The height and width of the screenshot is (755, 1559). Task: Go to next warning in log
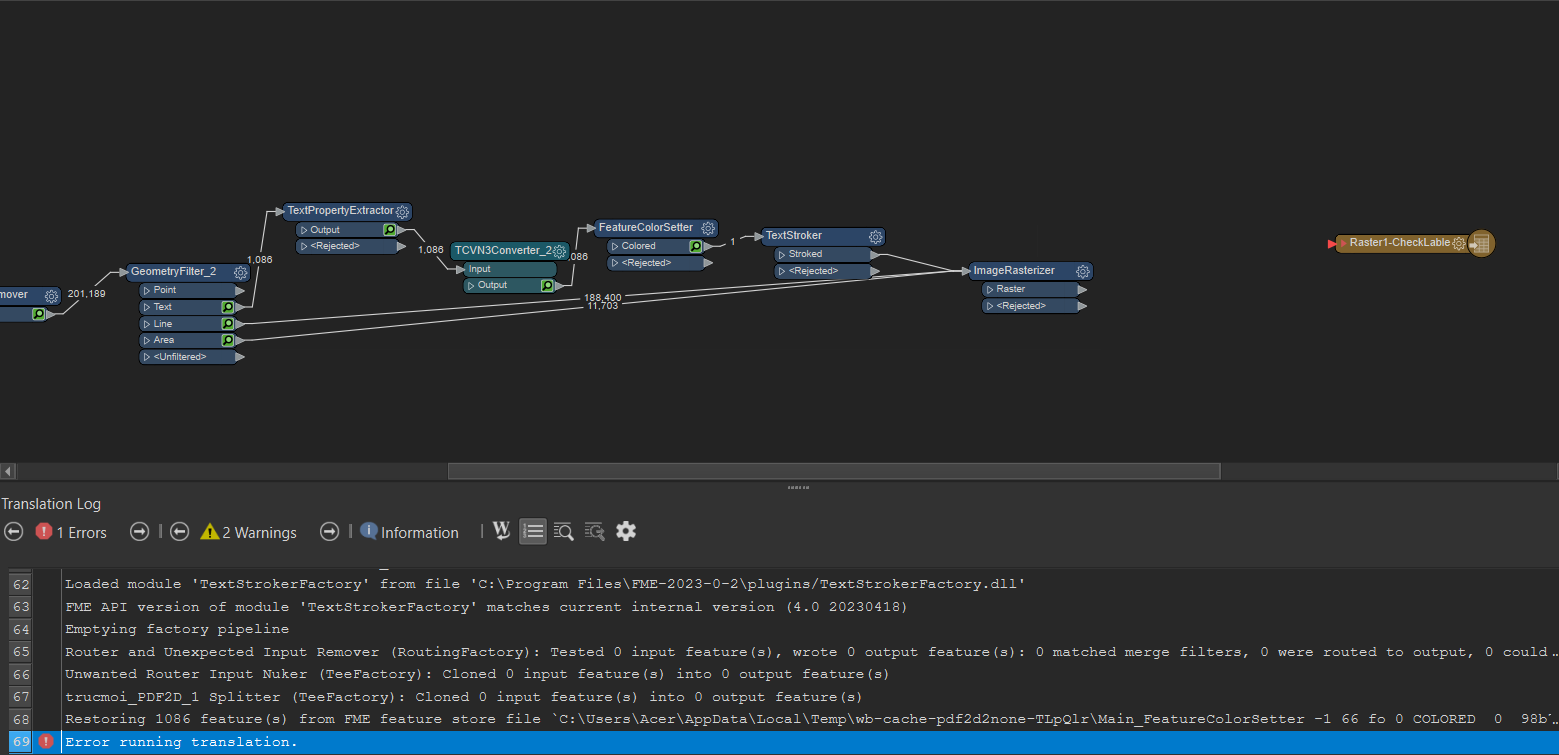pyautogui.click(x=329, y=532)
